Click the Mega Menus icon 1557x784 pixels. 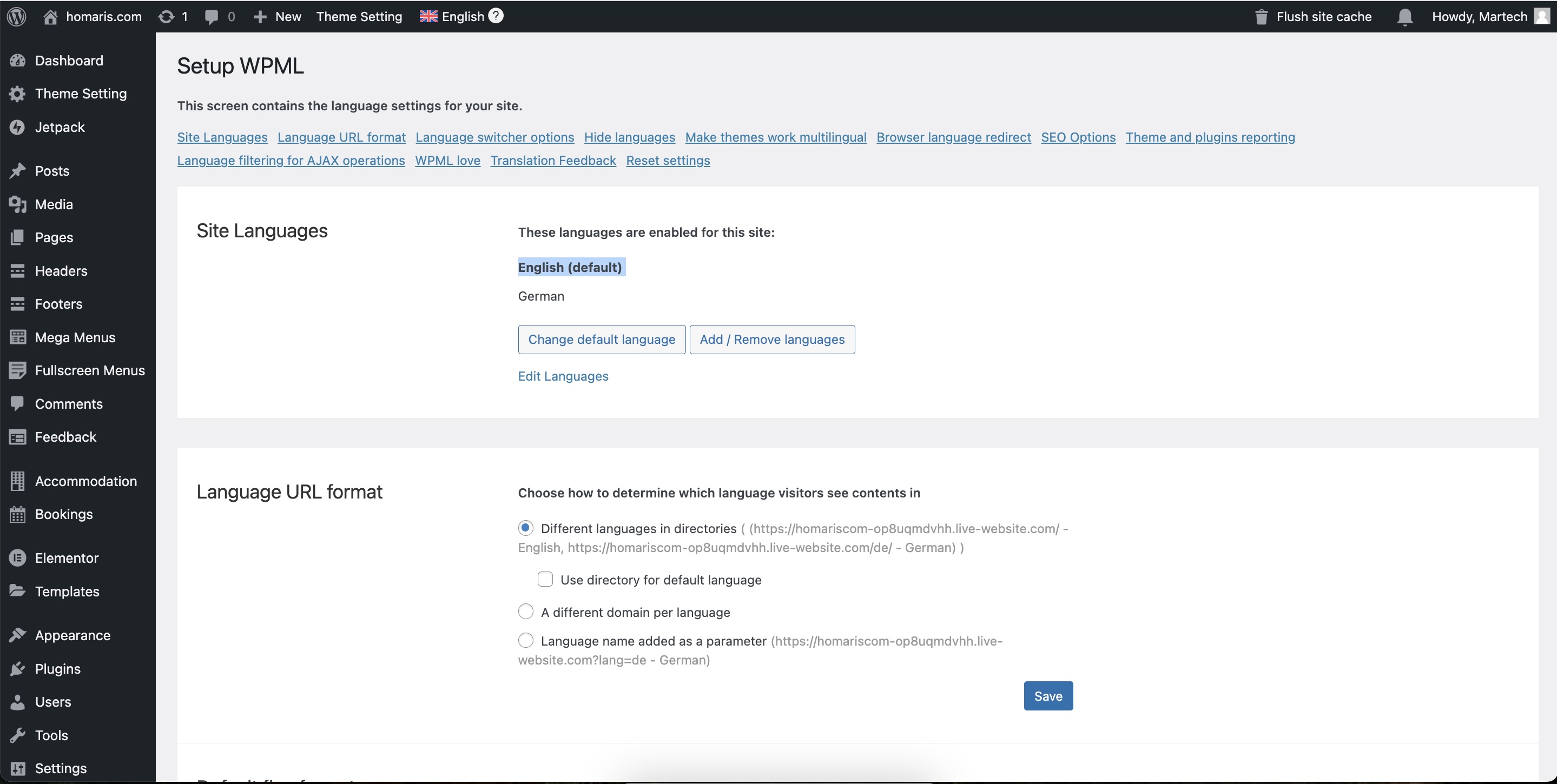point(17,337)
